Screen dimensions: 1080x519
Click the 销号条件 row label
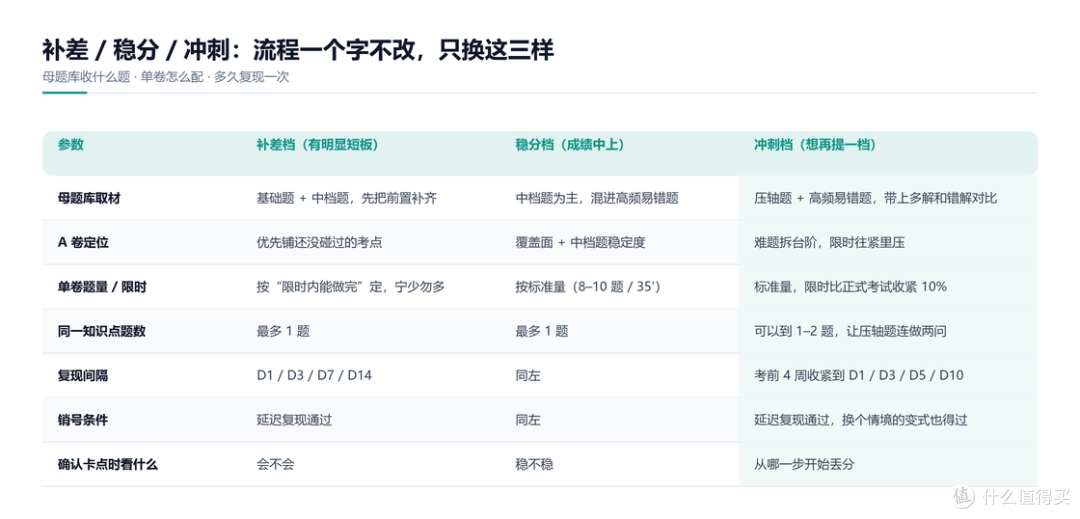click(x=83, y=420)
